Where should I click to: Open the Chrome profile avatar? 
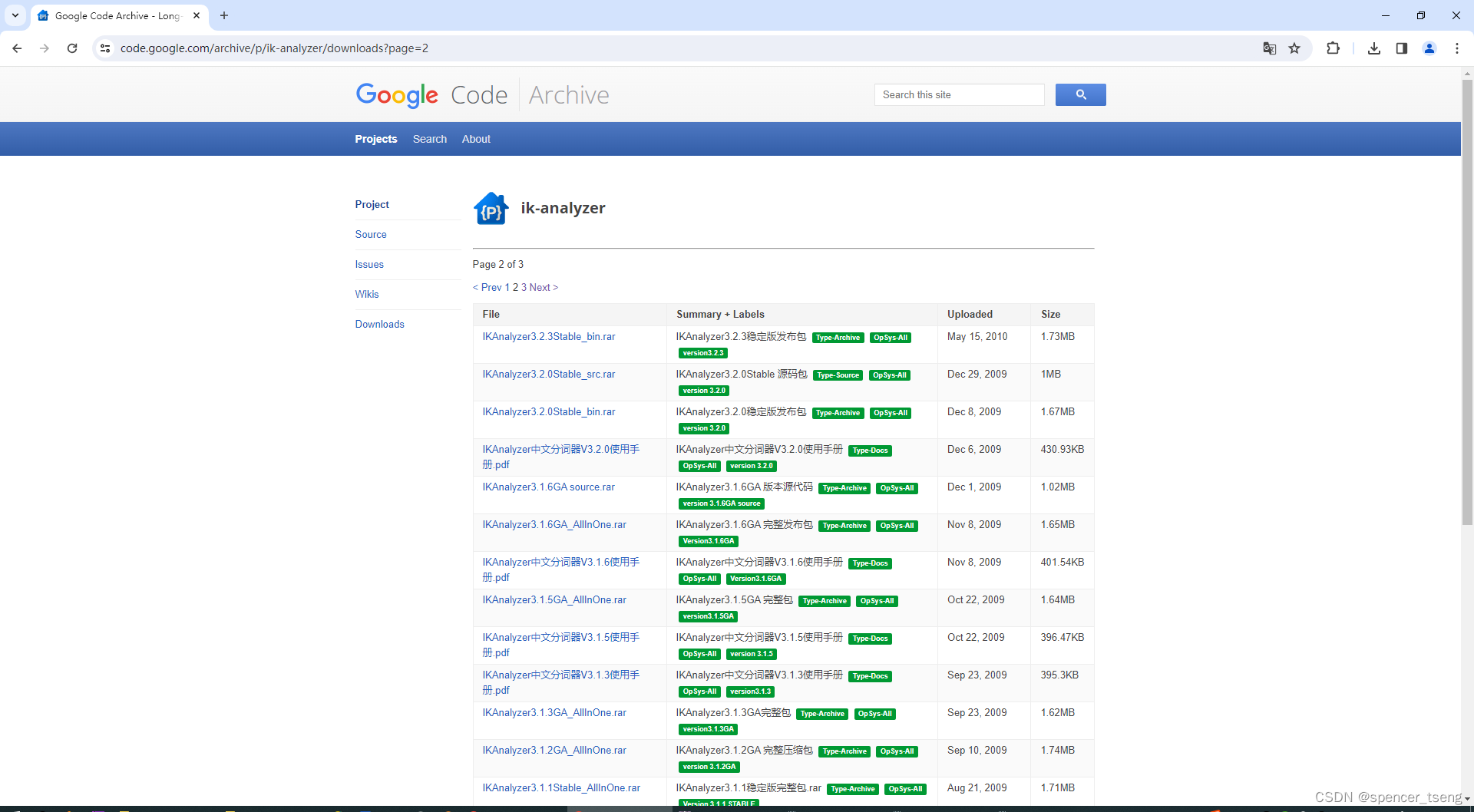[x=1429, y=48]
